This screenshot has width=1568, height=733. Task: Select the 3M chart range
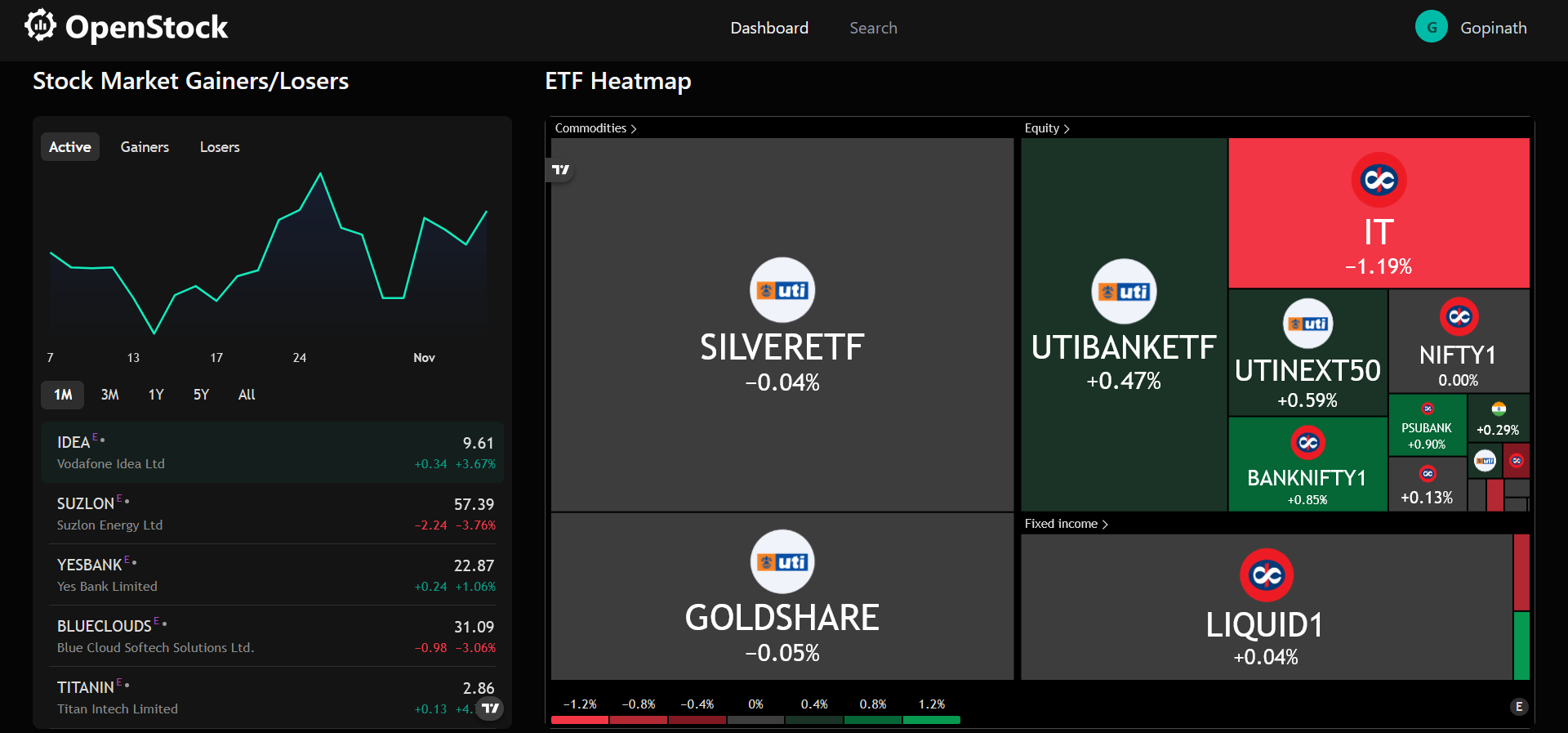coord(109,395)
